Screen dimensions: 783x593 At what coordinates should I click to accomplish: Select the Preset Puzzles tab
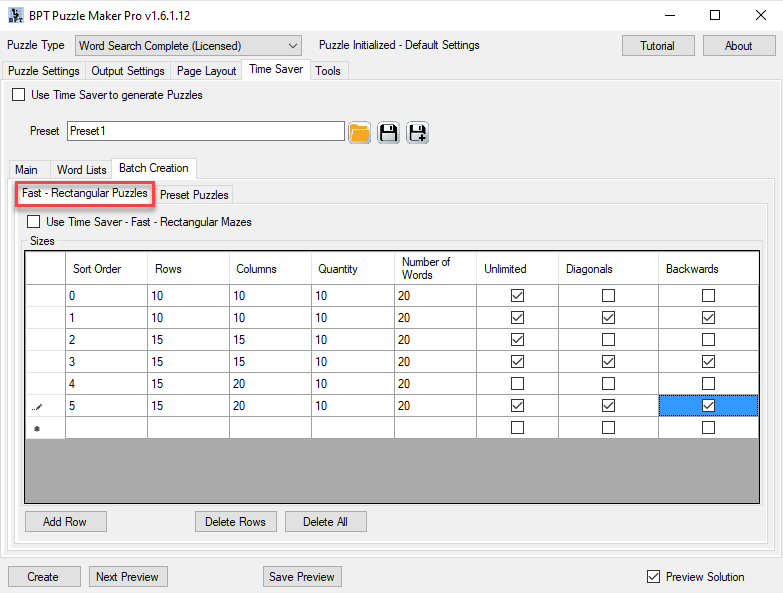click(x=194, y=195)
